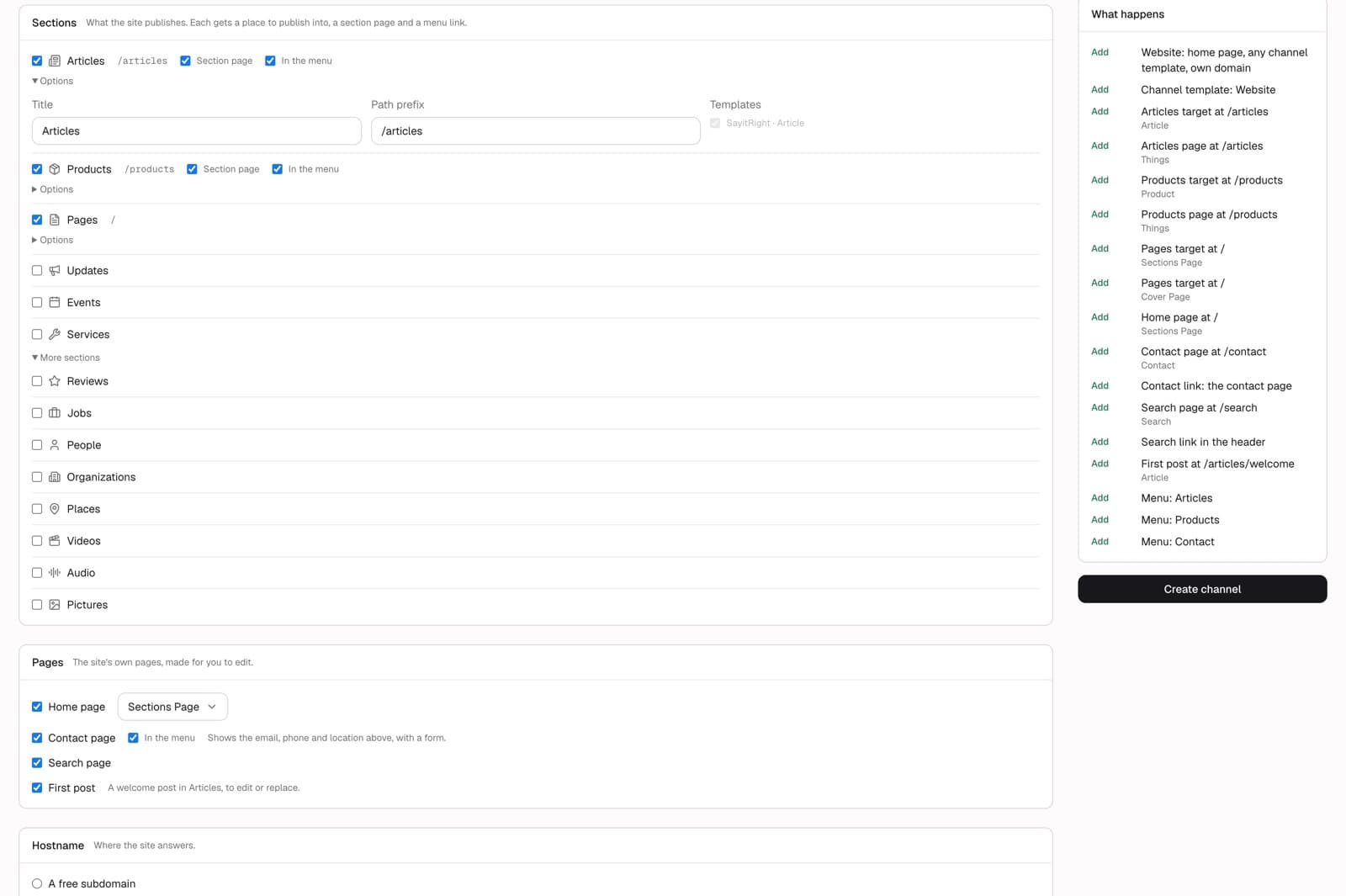Uncheck the Home page checkbox
Viewport: 1346px width, 896px height.
point(37,707)
